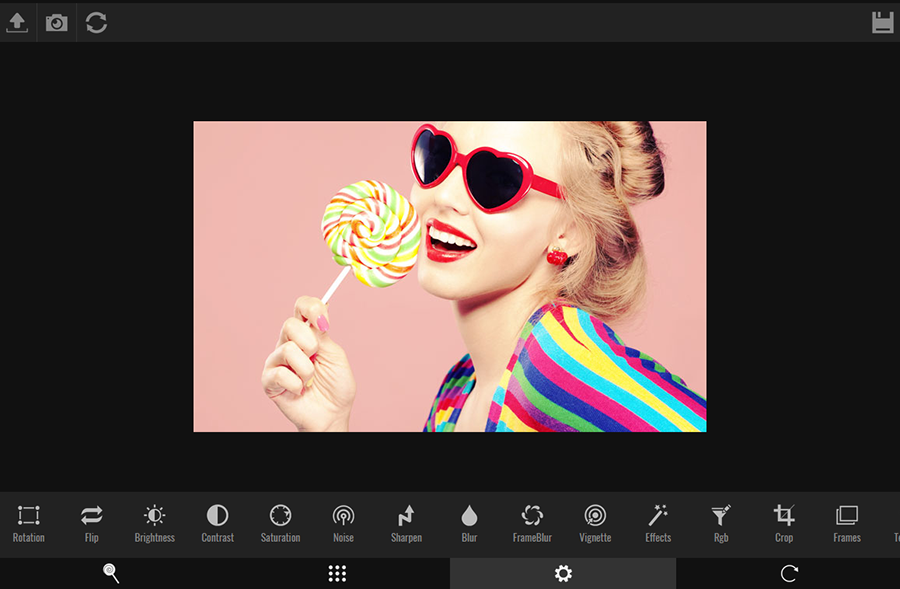Select the Brightness adjustment tool
This screenshot has width=900, height=589.
(154, 520)
